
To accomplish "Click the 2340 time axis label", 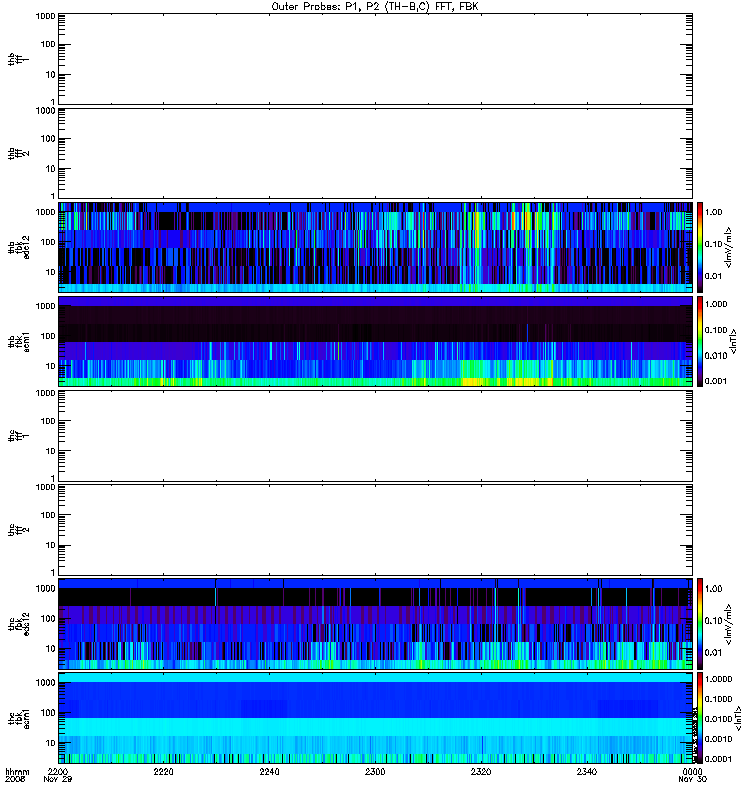I will point(587,771).
